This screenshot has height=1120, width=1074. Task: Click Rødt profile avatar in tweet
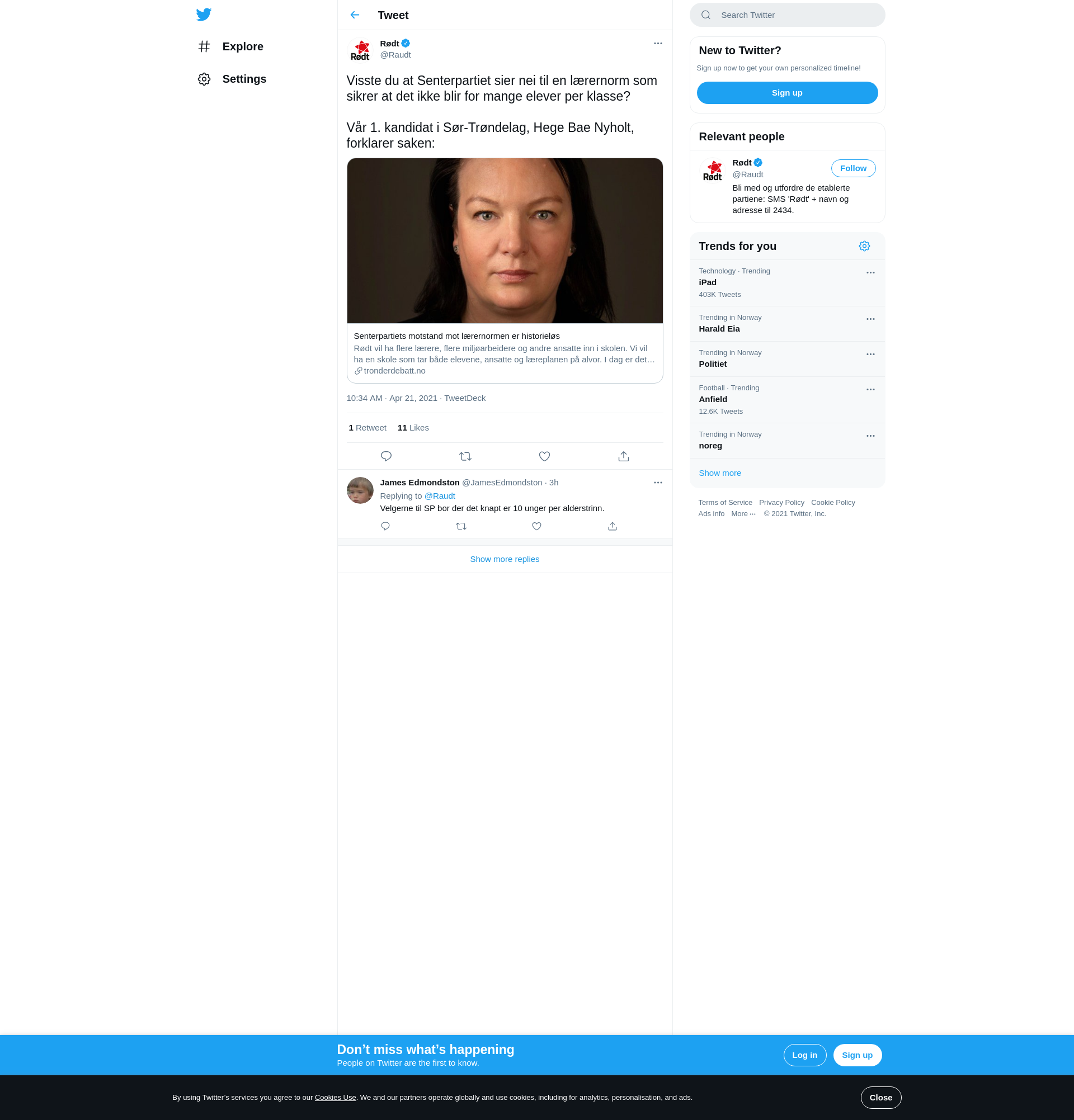point(360,50)
